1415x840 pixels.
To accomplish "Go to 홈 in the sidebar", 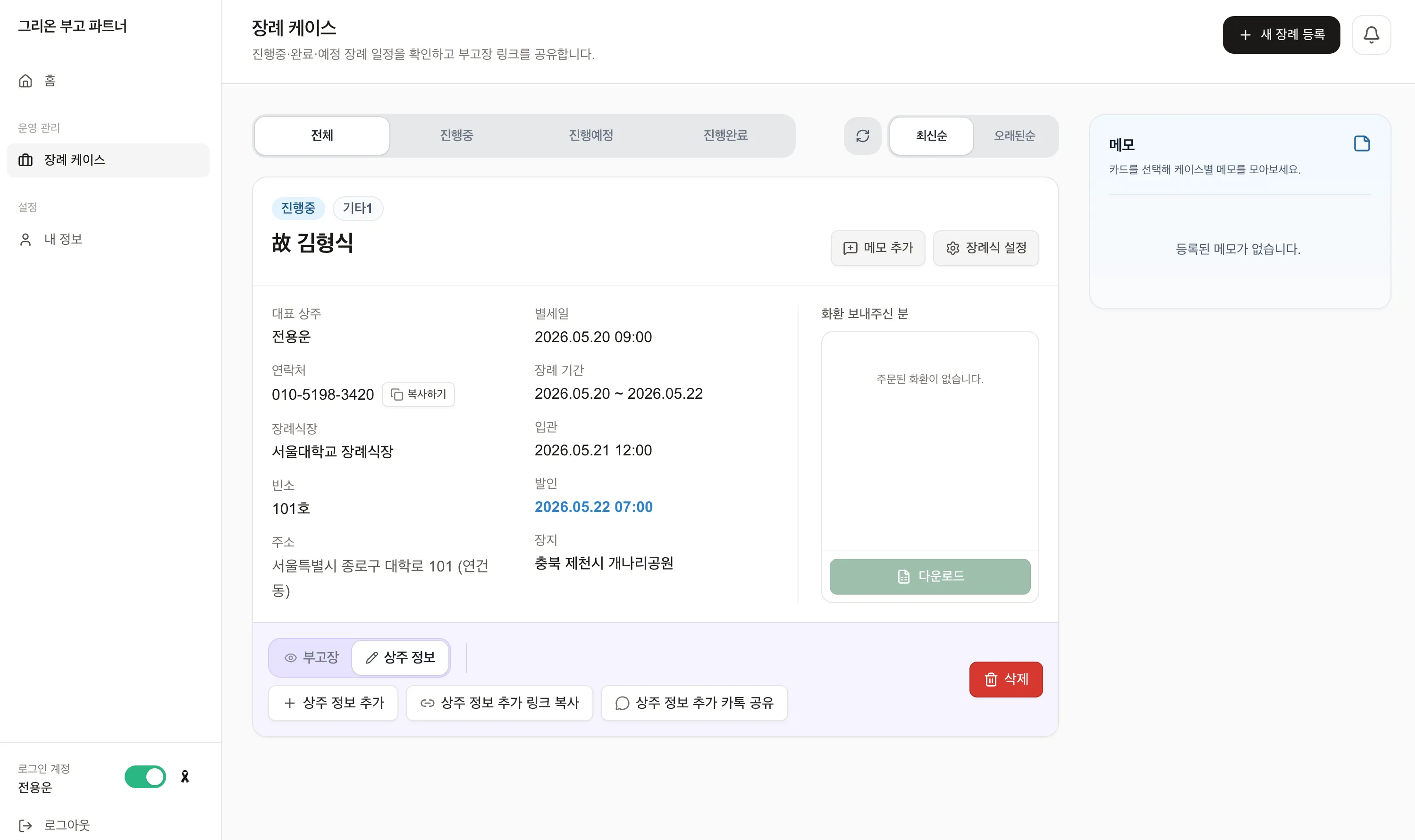I will click(108, 81).
